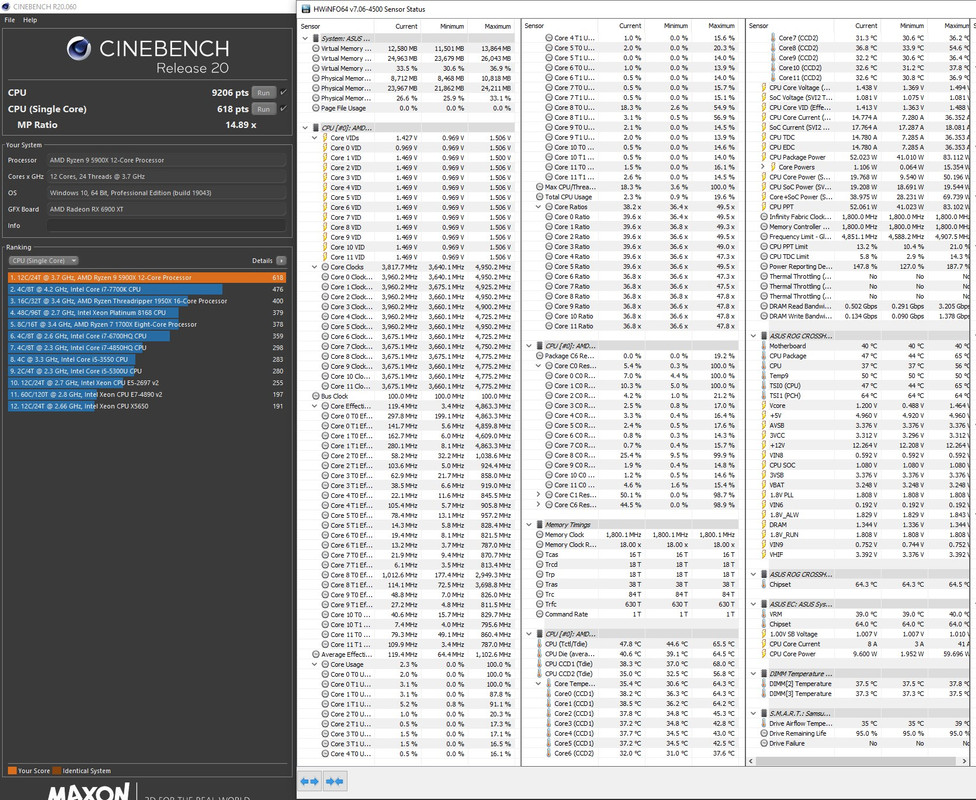Click the HWiNFO64 title bar icon
The height and width of the screenshot is (800, 976).
[x=306, y=9]
